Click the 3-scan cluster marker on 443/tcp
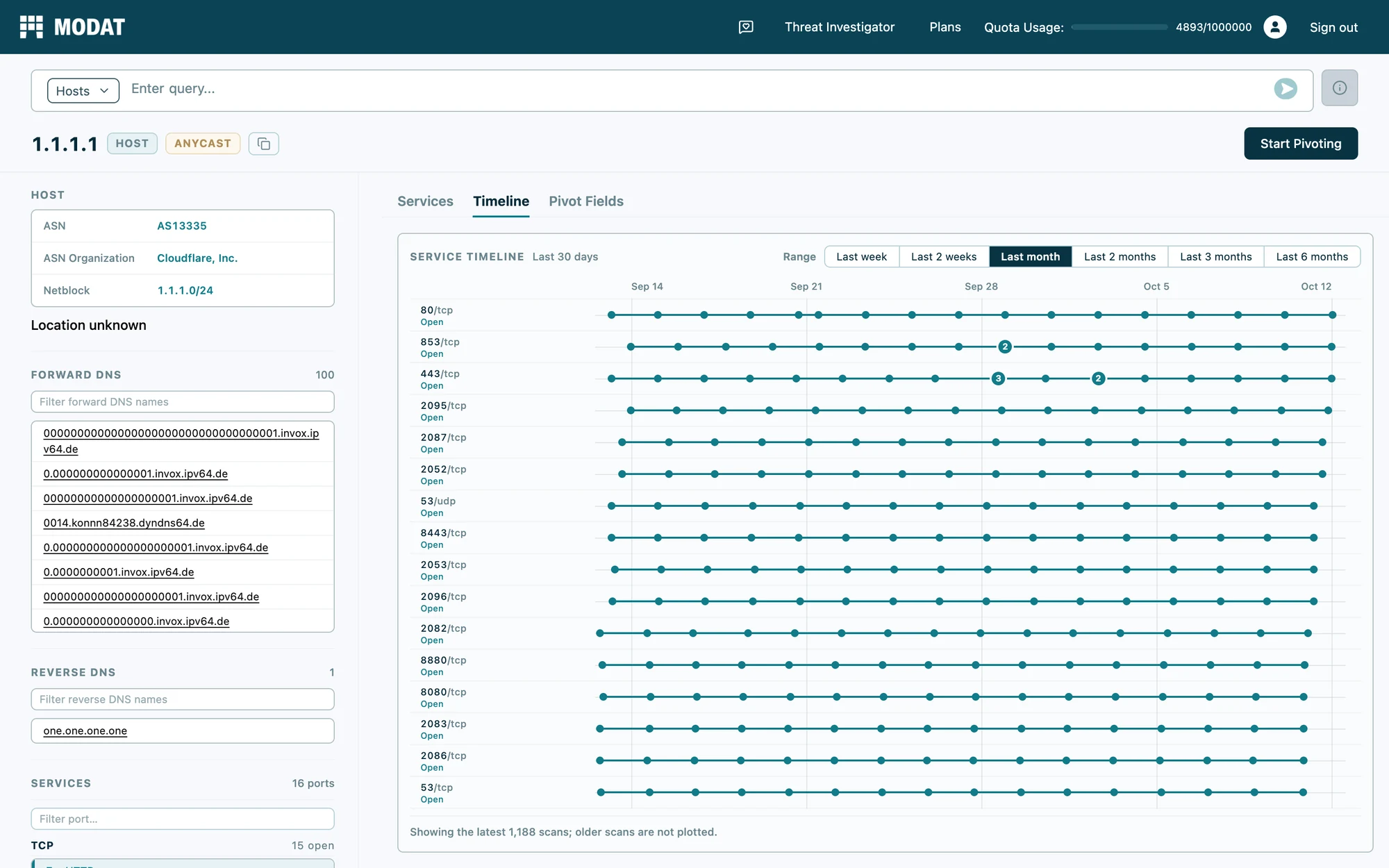 tap(998, 378)
